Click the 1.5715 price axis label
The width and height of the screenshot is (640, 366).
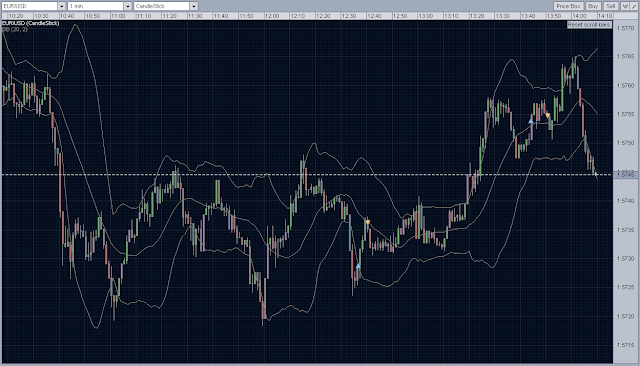tap(625, 345)
